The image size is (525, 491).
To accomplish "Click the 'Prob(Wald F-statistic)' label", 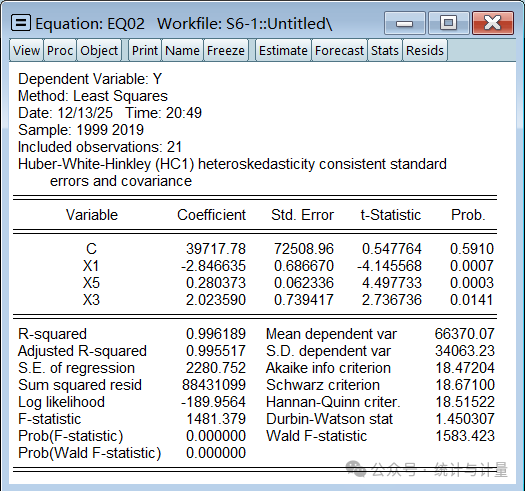I will tap(89, 453).
